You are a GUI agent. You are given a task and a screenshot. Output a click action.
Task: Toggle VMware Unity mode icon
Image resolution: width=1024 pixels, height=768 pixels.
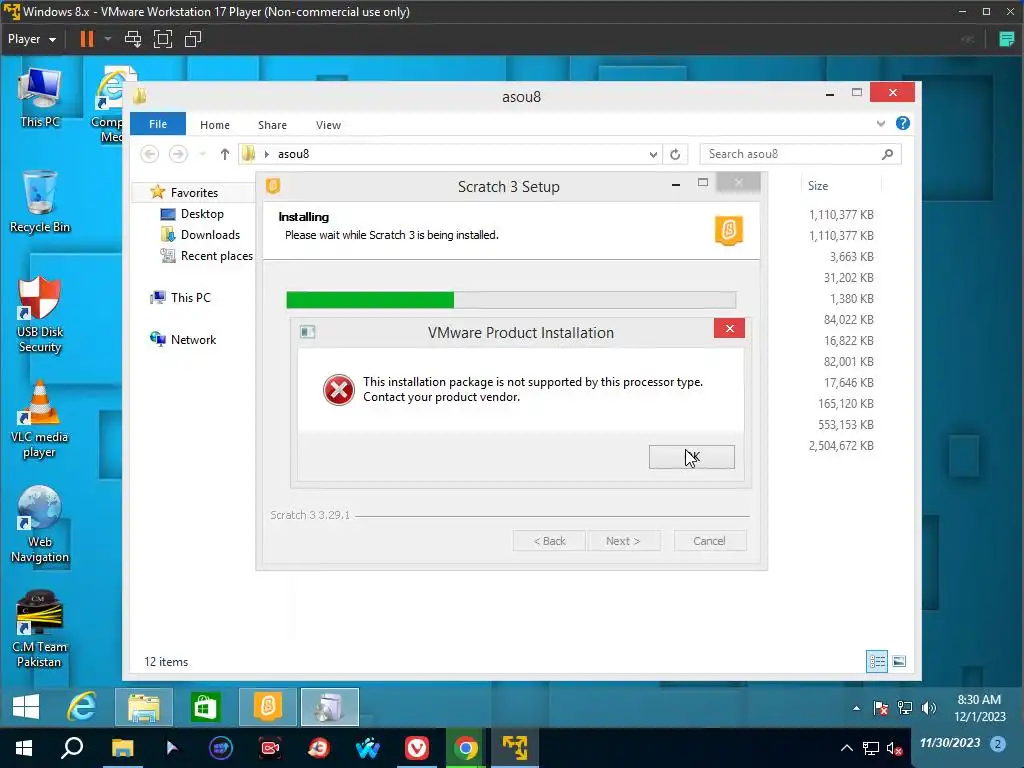click(x=193, y=39)
